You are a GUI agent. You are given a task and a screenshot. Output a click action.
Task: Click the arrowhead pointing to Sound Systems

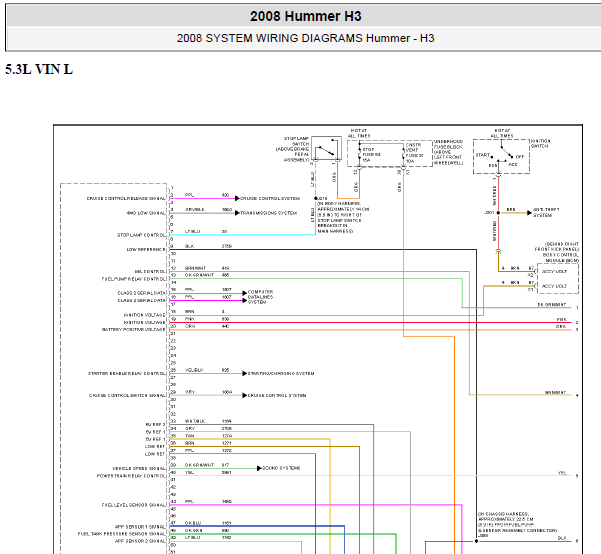pyautogui.click(x=258, y=467)
